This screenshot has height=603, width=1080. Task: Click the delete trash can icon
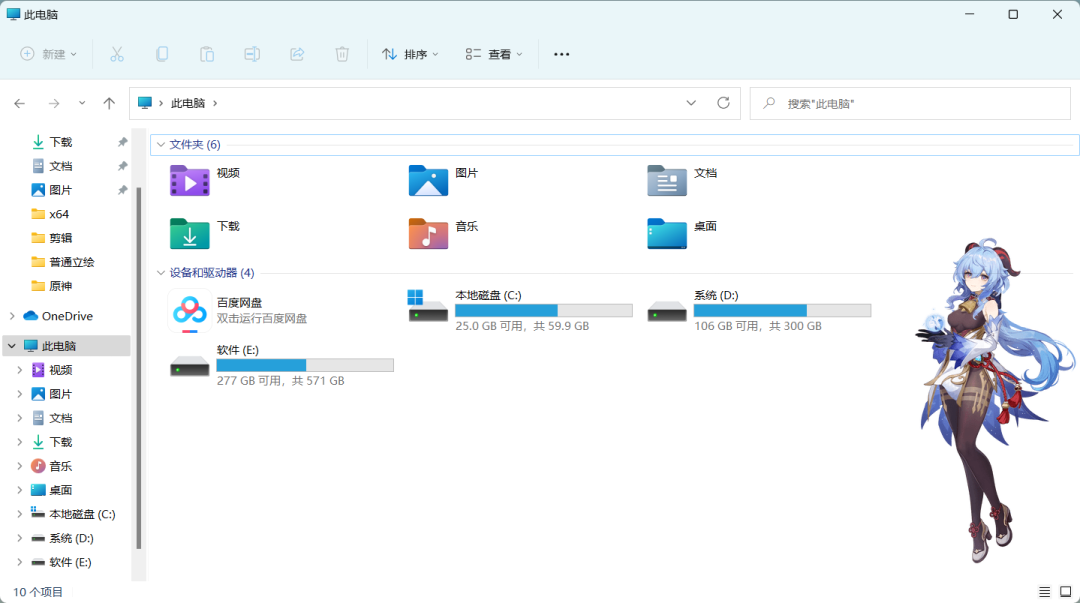pos(342,54)
